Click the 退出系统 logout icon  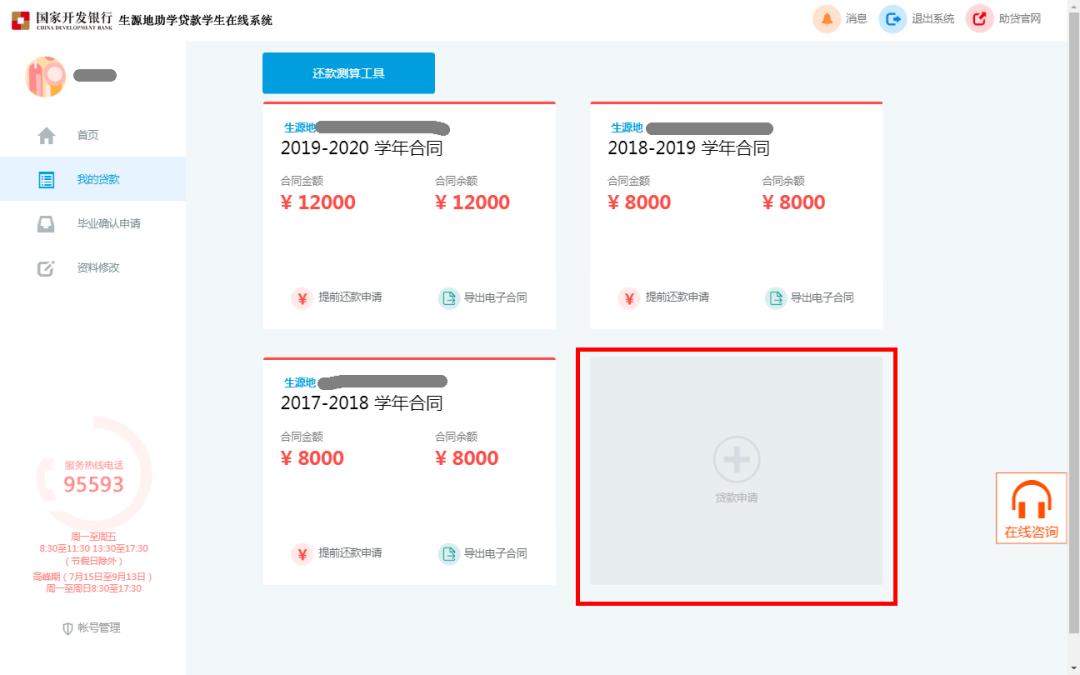pos(890,18)
